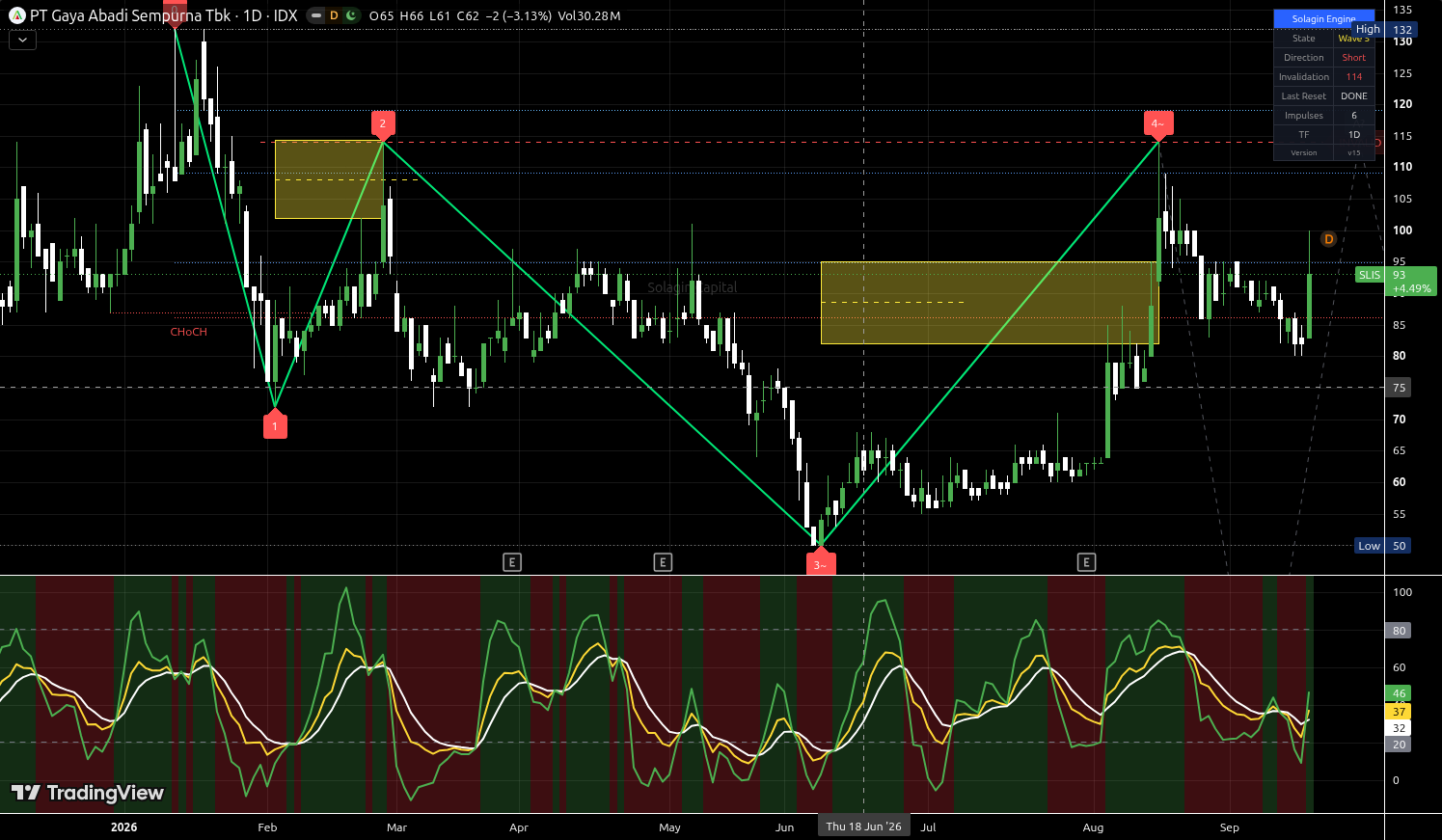Viewport: 1442px width, 840px height.
Task: Click the Jul label on the time axis
Action: [x=928, y=827]
